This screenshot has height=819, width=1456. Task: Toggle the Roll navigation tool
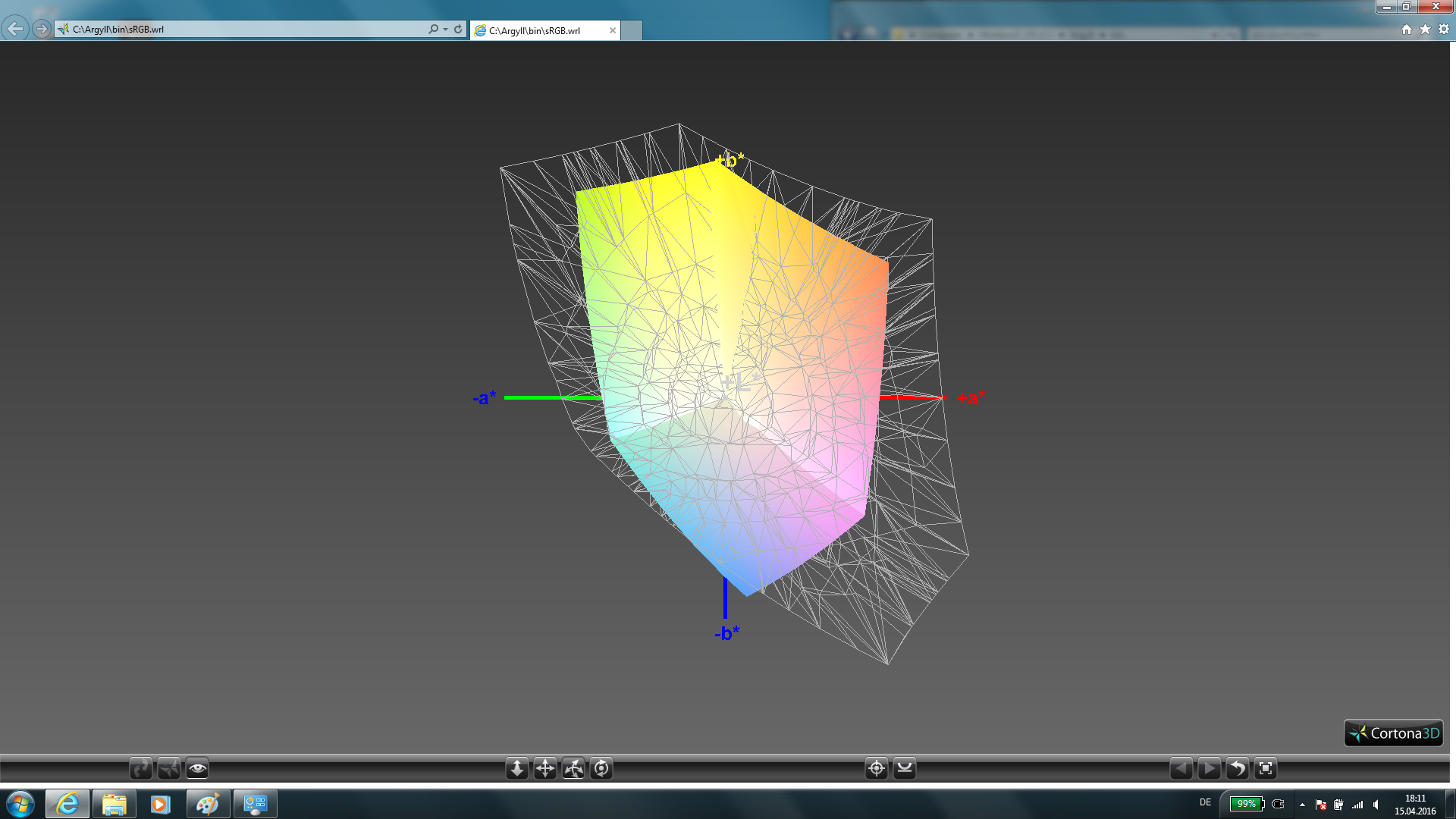point(601,769)
